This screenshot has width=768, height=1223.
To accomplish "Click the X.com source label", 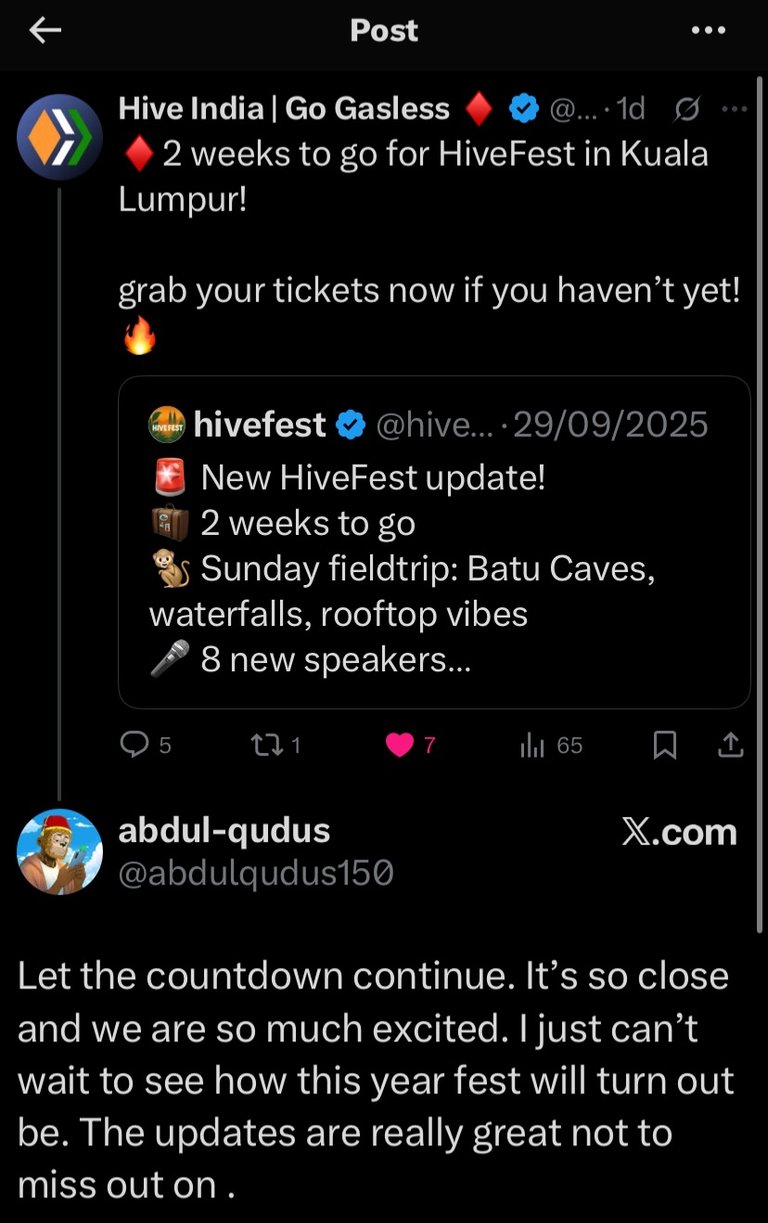I will (x=680, y=832).
